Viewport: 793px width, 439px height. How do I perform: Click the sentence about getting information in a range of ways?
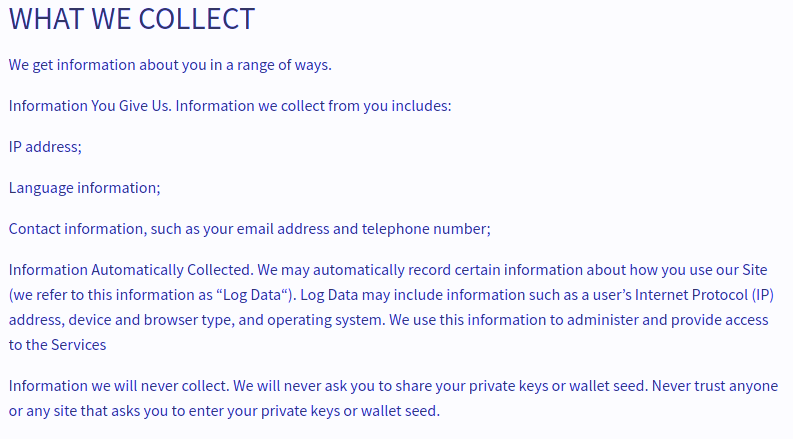[x=170, y=65]
